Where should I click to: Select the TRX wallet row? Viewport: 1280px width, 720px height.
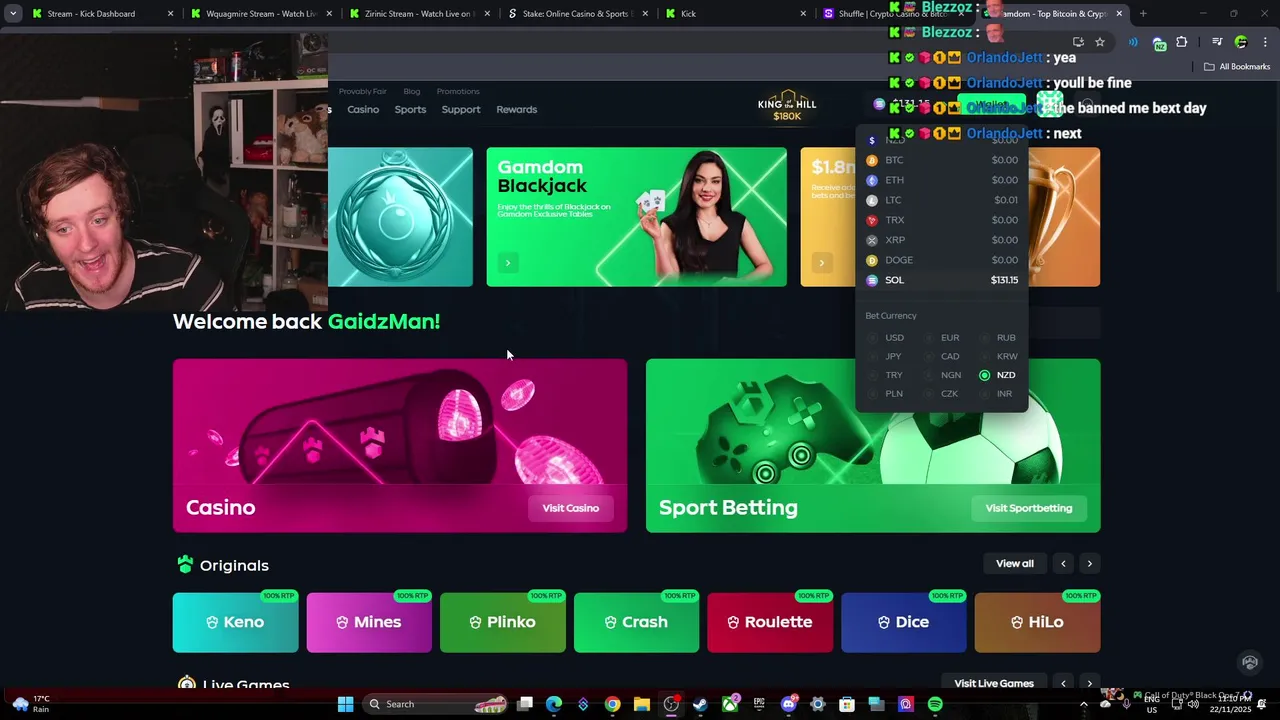click(941, 220)
